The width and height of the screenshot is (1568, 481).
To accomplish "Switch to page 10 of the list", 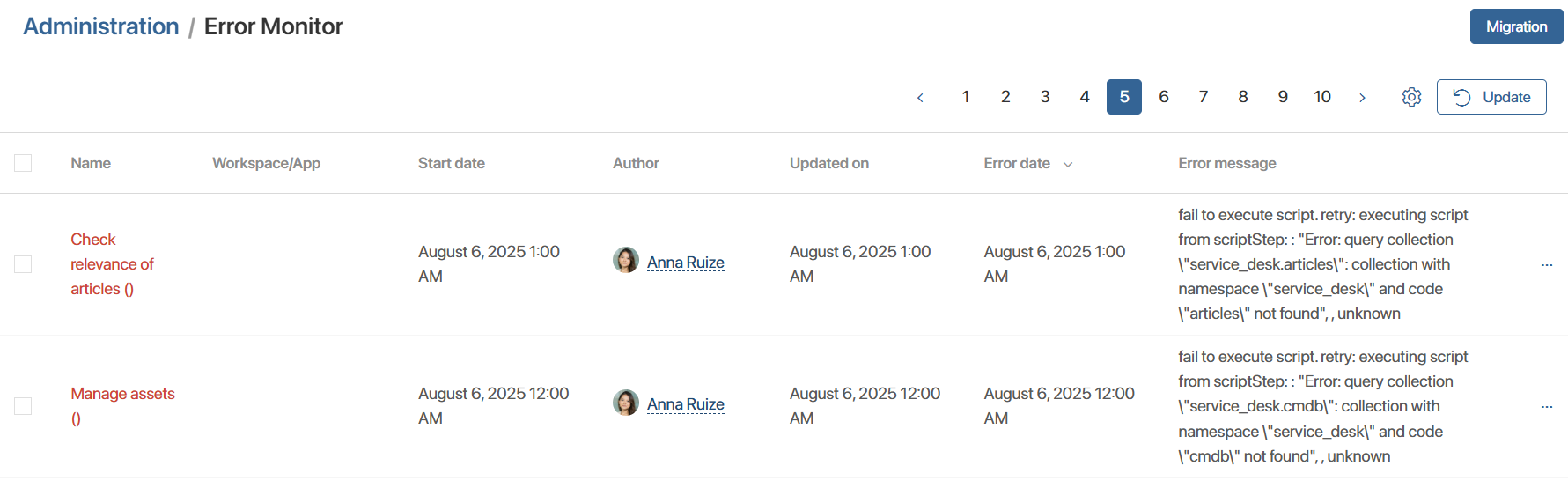I will [x=1322, y=97].
